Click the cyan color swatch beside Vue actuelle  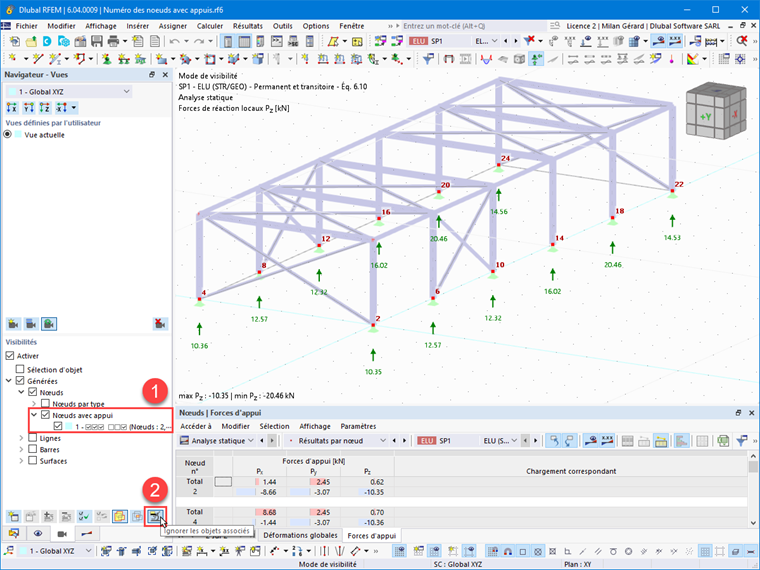pyautogui.click(x=18, y=135)
